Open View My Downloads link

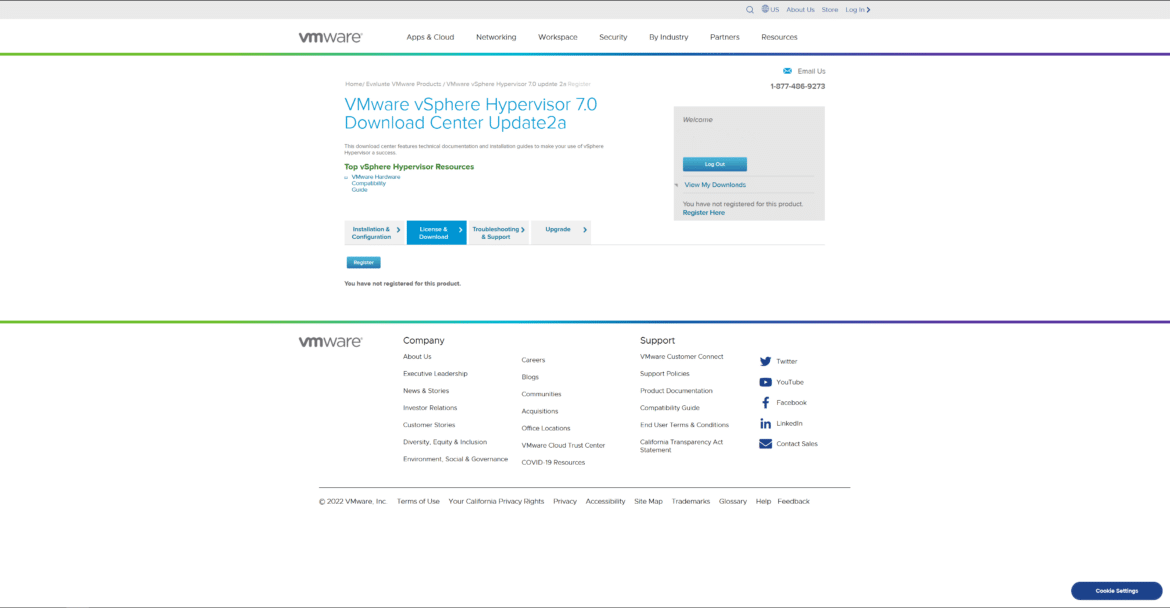point(715,185)
